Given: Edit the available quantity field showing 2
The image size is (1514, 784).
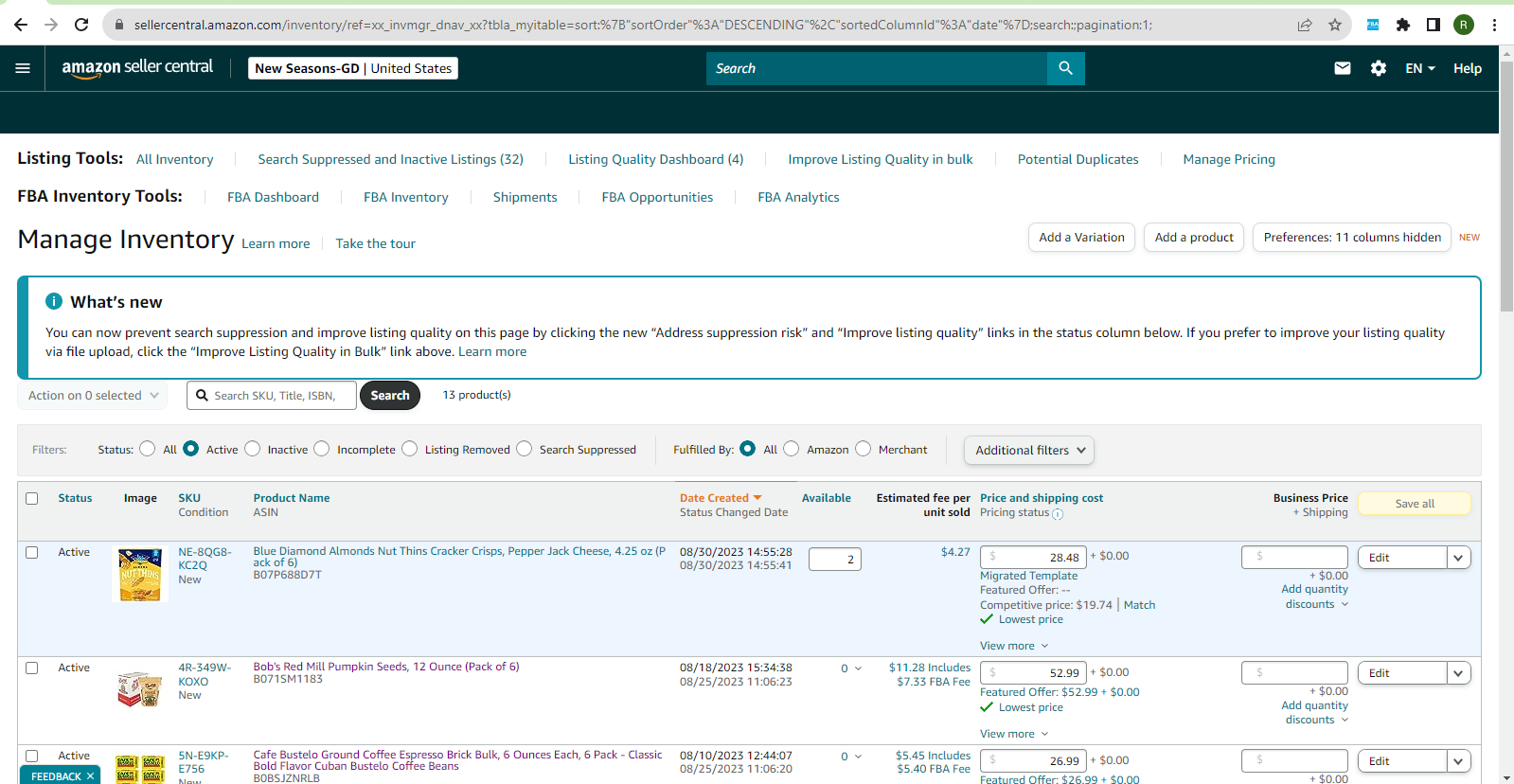Looking at the screenshot, I should [835, 560].
